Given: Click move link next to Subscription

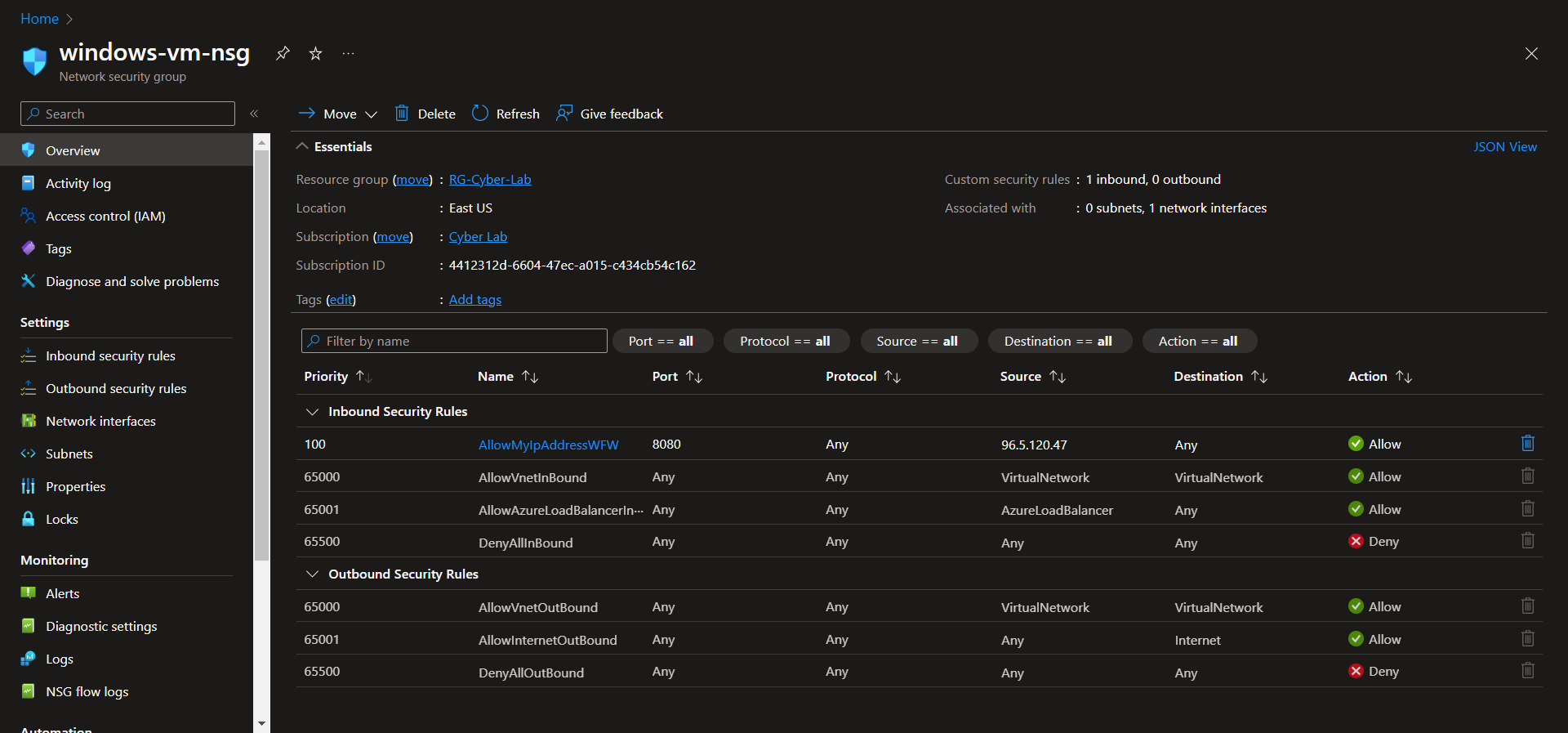Looking at the screenshot, I should (393, 236).
